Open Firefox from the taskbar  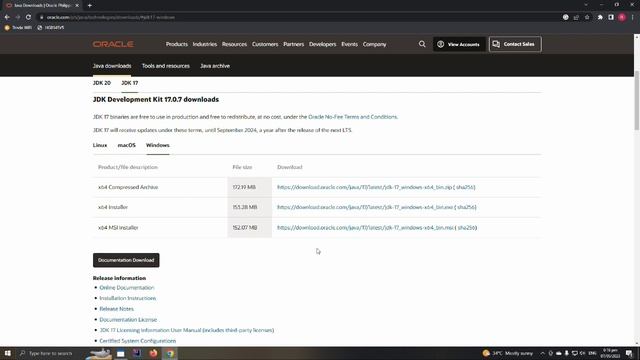point(153,353)
